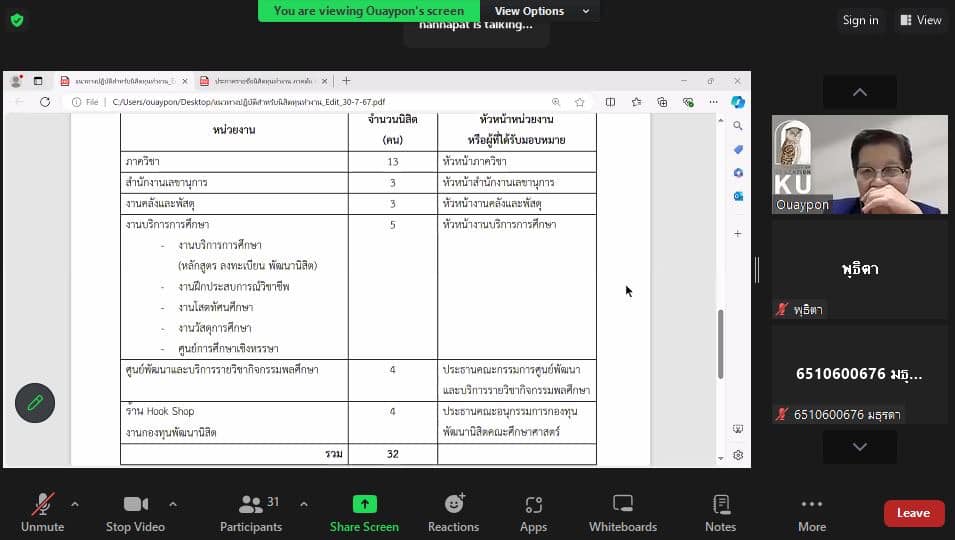This screenshot has width=955, height=540.
Task: Open the Participants panel
Action: 251,513
